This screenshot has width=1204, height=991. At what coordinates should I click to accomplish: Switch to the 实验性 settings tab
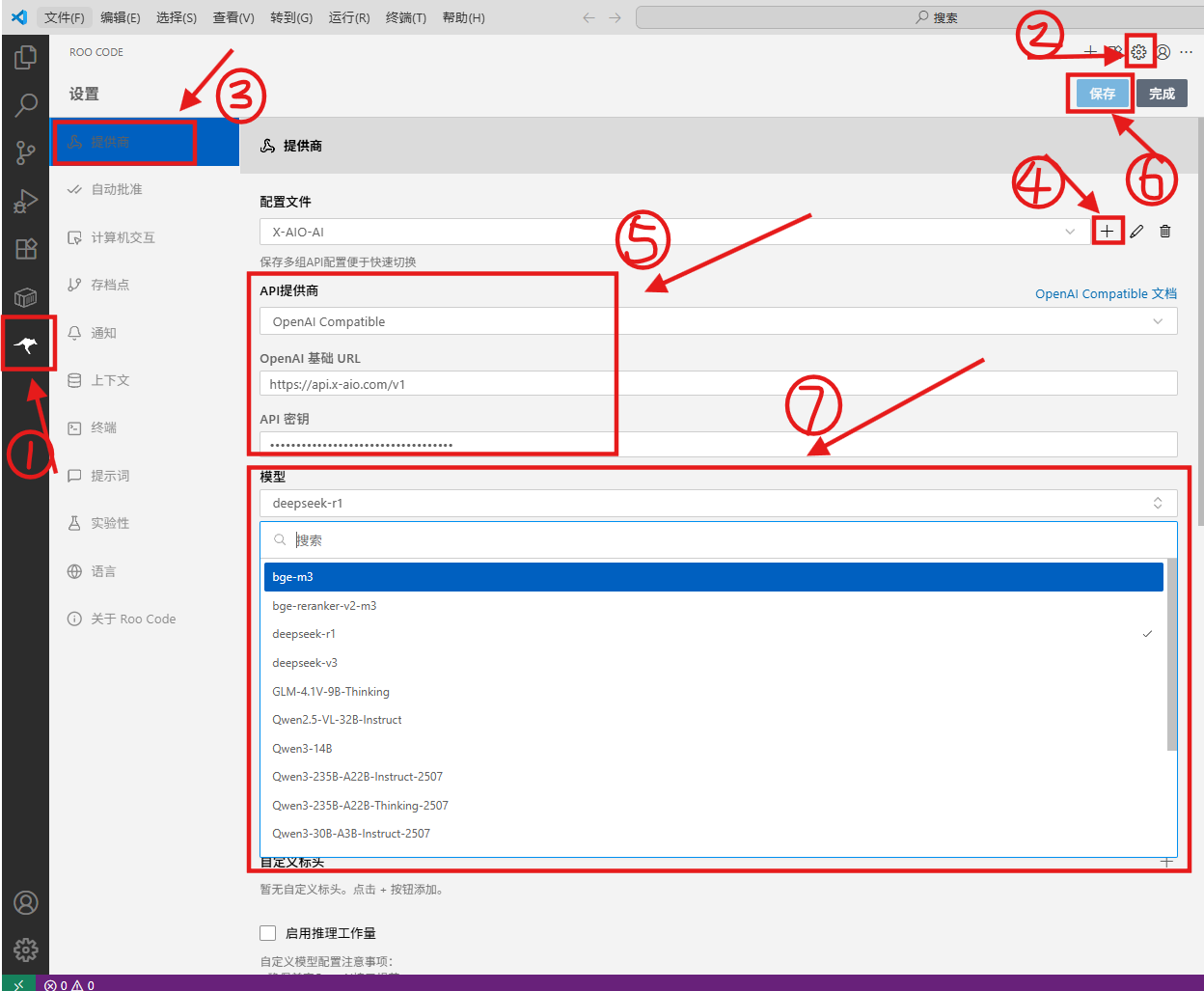tap(145, 523)
